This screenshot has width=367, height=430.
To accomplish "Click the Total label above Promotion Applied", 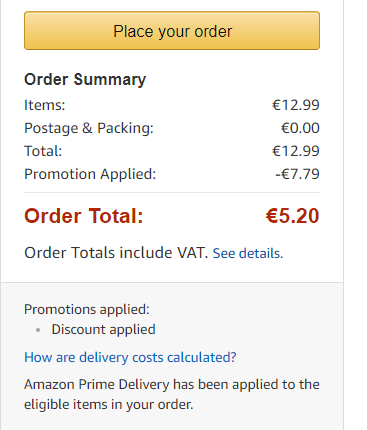I will pos(43,151).
